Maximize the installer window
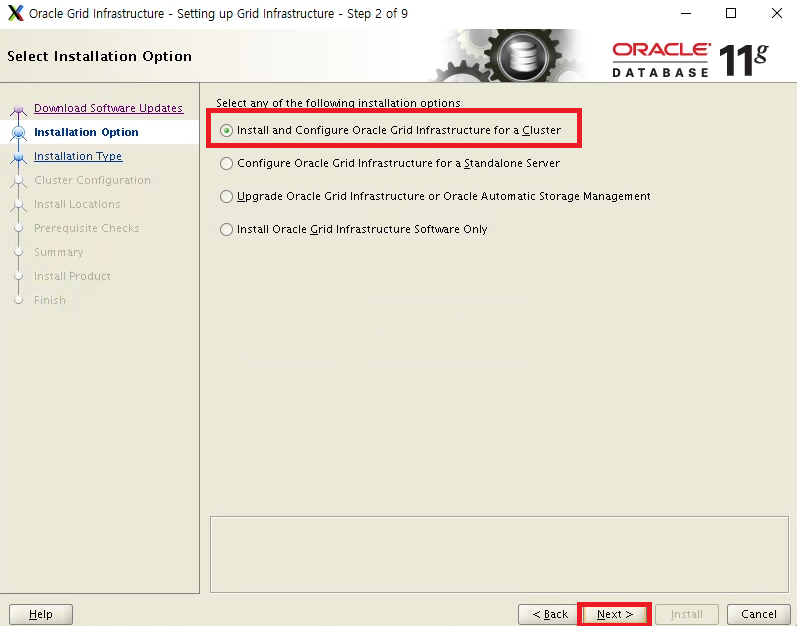 [731, 13]
